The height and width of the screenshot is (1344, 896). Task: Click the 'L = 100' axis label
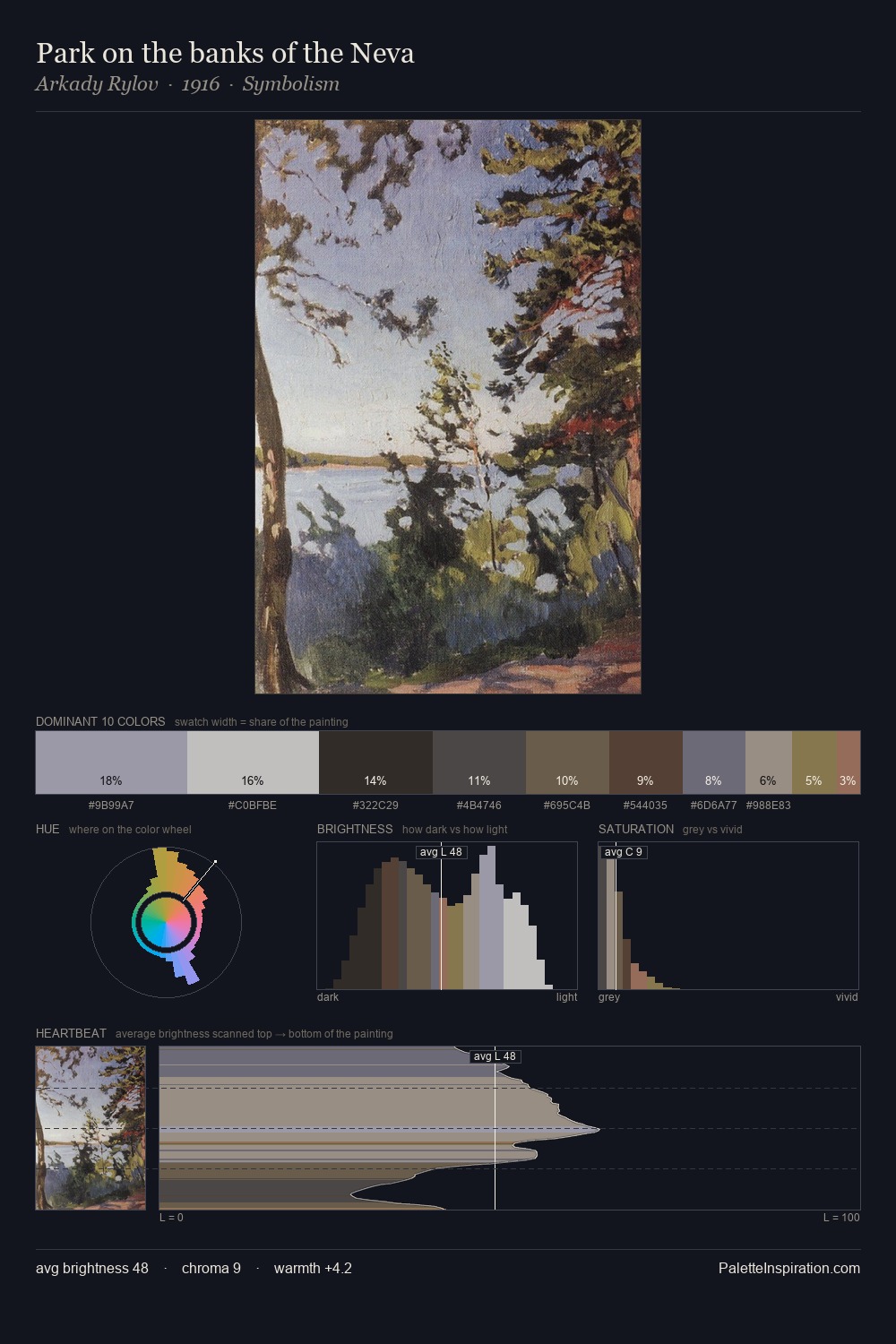pyautogui.click(x=841, y=1218)
